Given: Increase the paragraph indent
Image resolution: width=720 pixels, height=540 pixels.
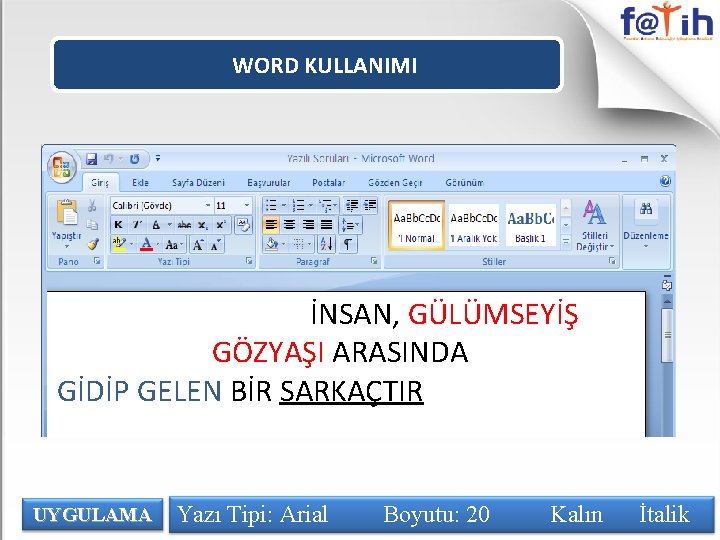Looking at the screenshot, I should coord(370,205).
